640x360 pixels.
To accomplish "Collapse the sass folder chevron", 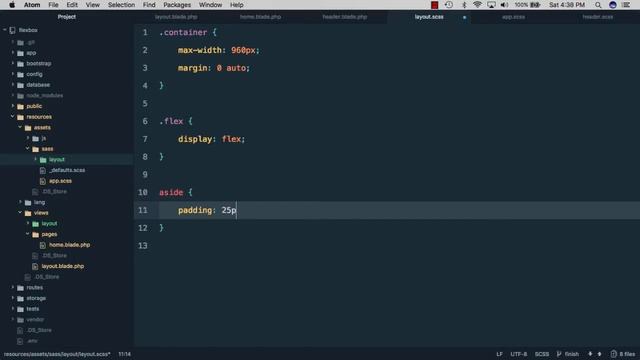I will pos(28,149).
